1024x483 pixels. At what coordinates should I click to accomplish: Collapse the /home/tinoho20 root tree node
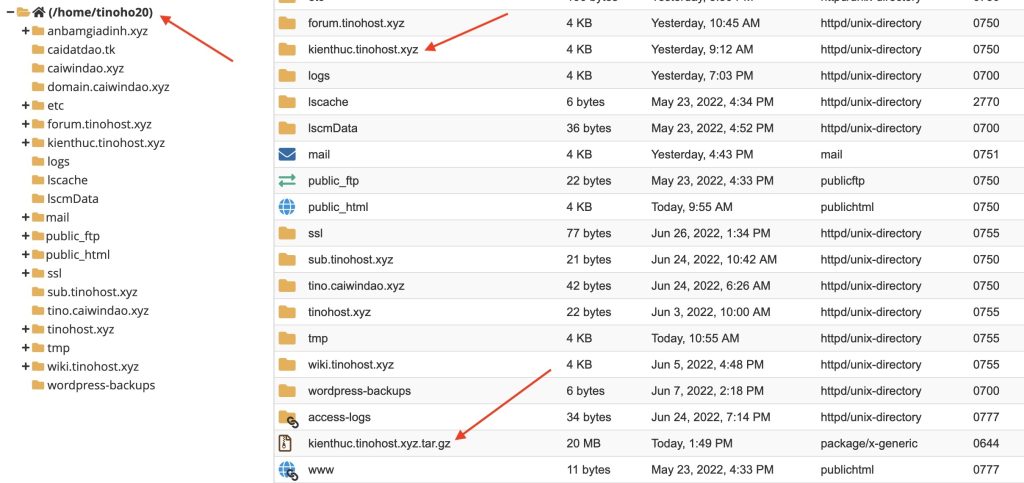[x=10, y=12]
